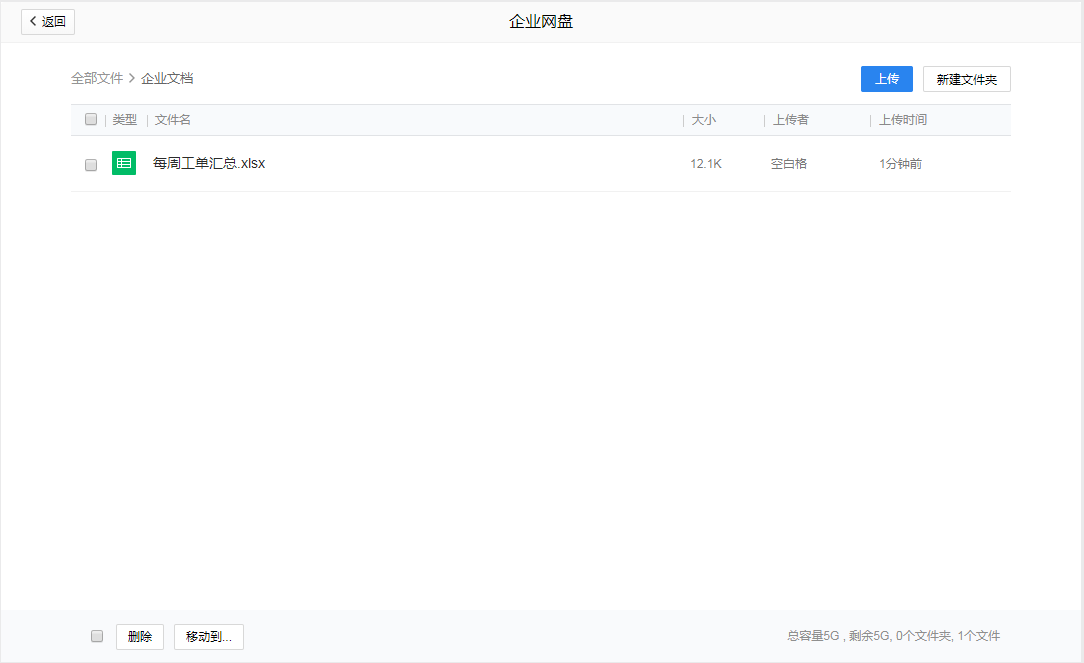Check the bottom bar select-all checkbox
Viewport: 1084px width, 663px height.
coord(97,636)
